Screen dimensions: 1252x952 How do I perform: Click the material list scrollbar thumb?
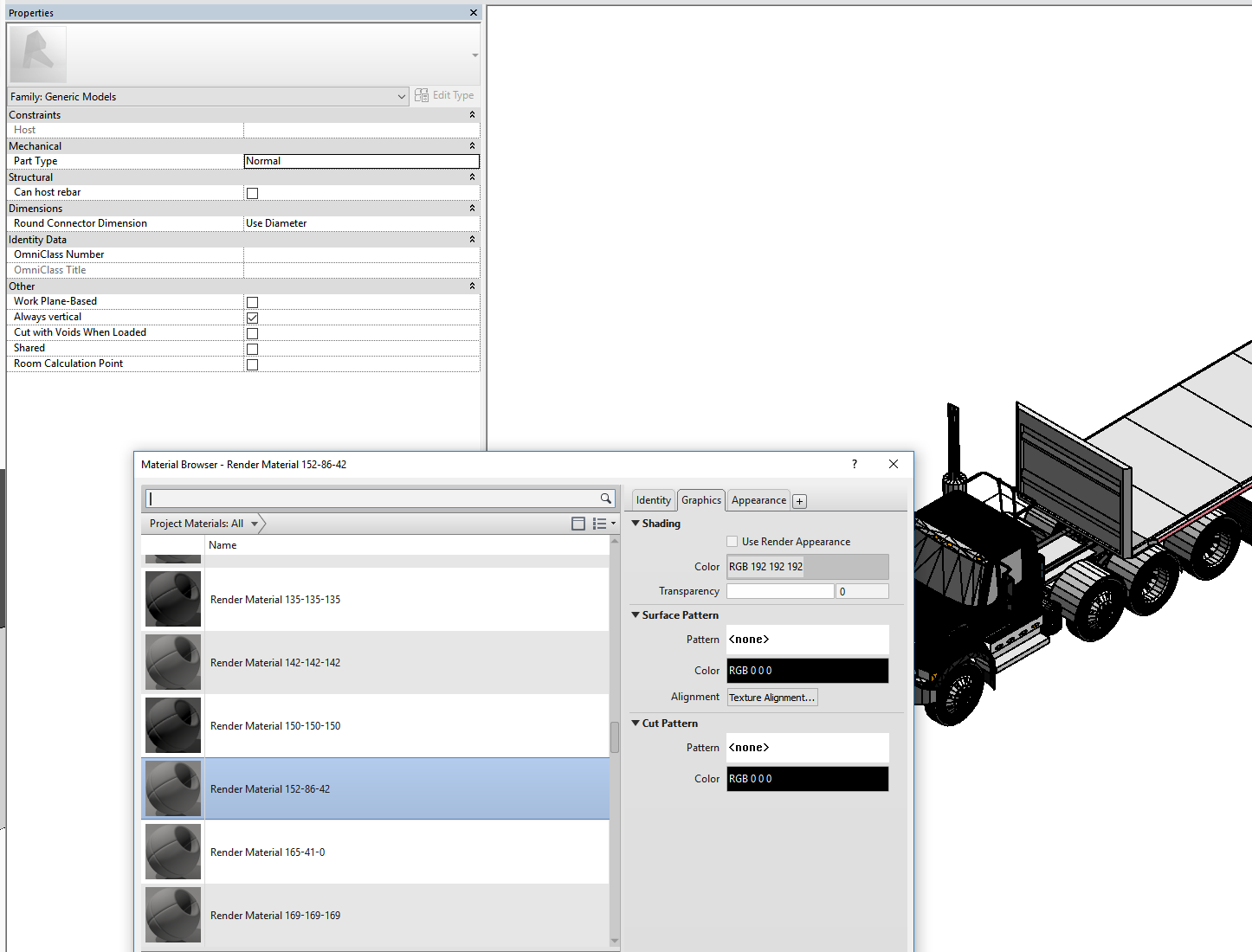point(615,737)
